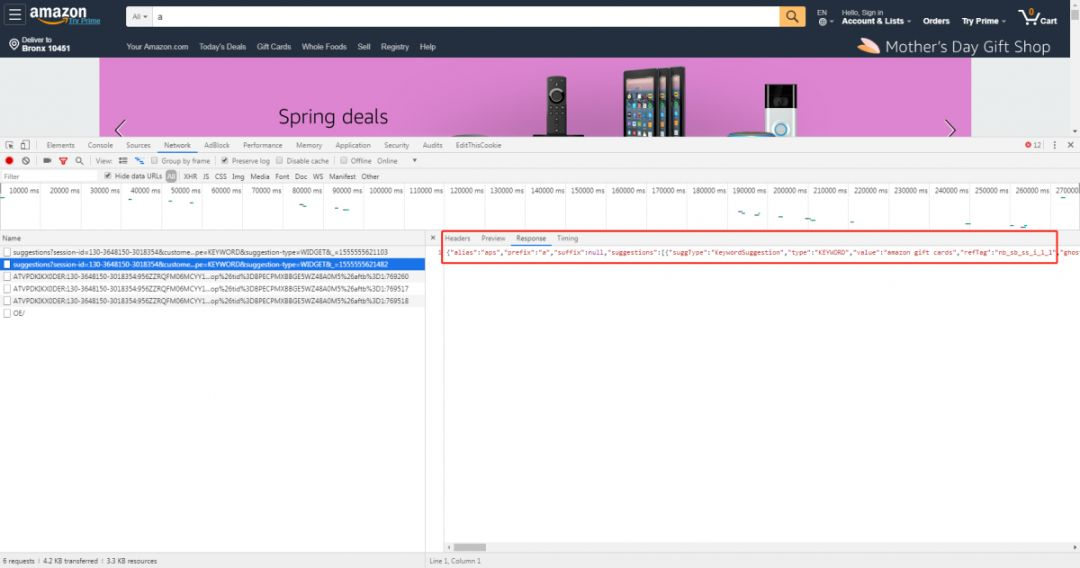The image size is (1080, 568).
Task: Toggle the device toolbar icon
Action: (x=25, y=145)
